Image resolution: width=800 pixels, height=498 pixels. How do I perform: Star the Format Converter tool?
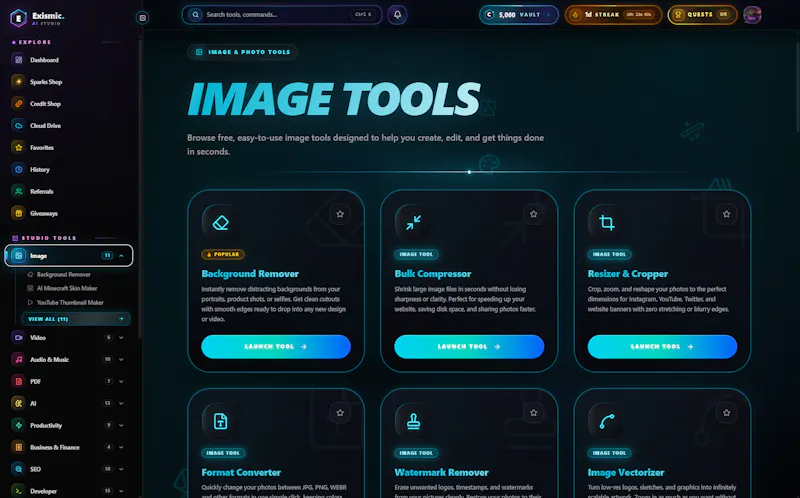(x=340, y=413)
